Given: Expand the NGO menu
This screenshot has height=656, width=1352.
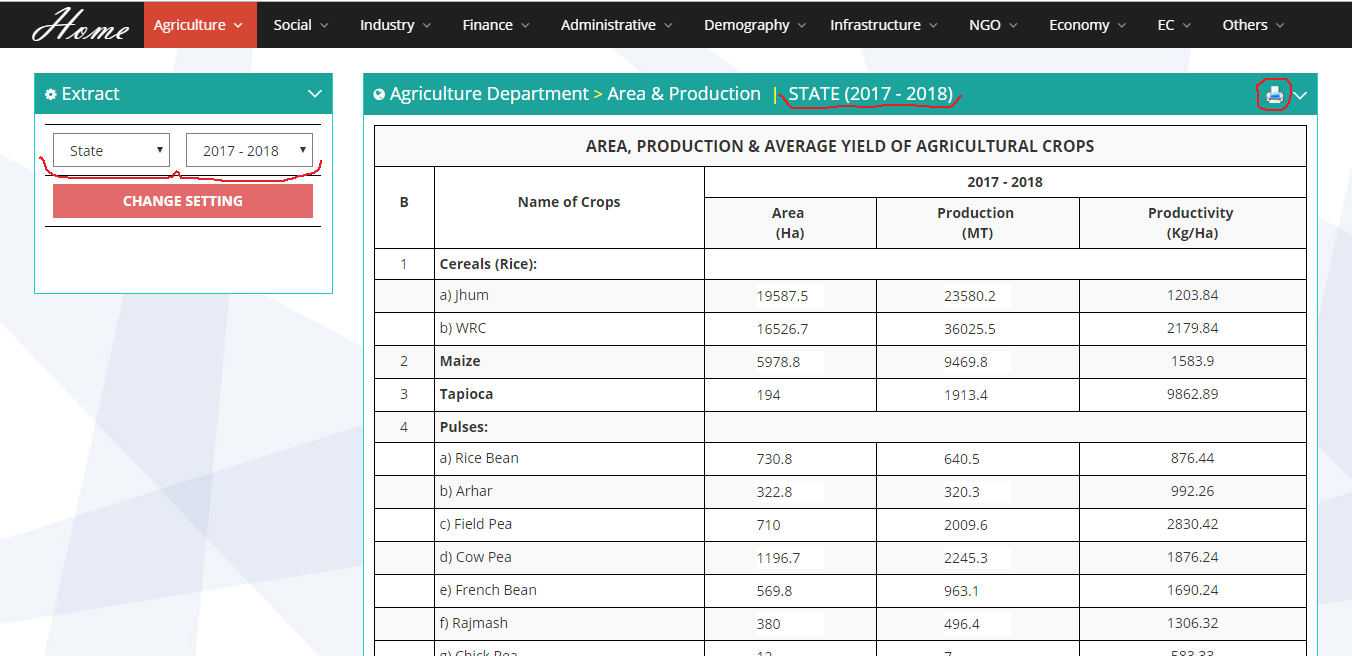Looking at the screenshot, I should tap(992, 25).
